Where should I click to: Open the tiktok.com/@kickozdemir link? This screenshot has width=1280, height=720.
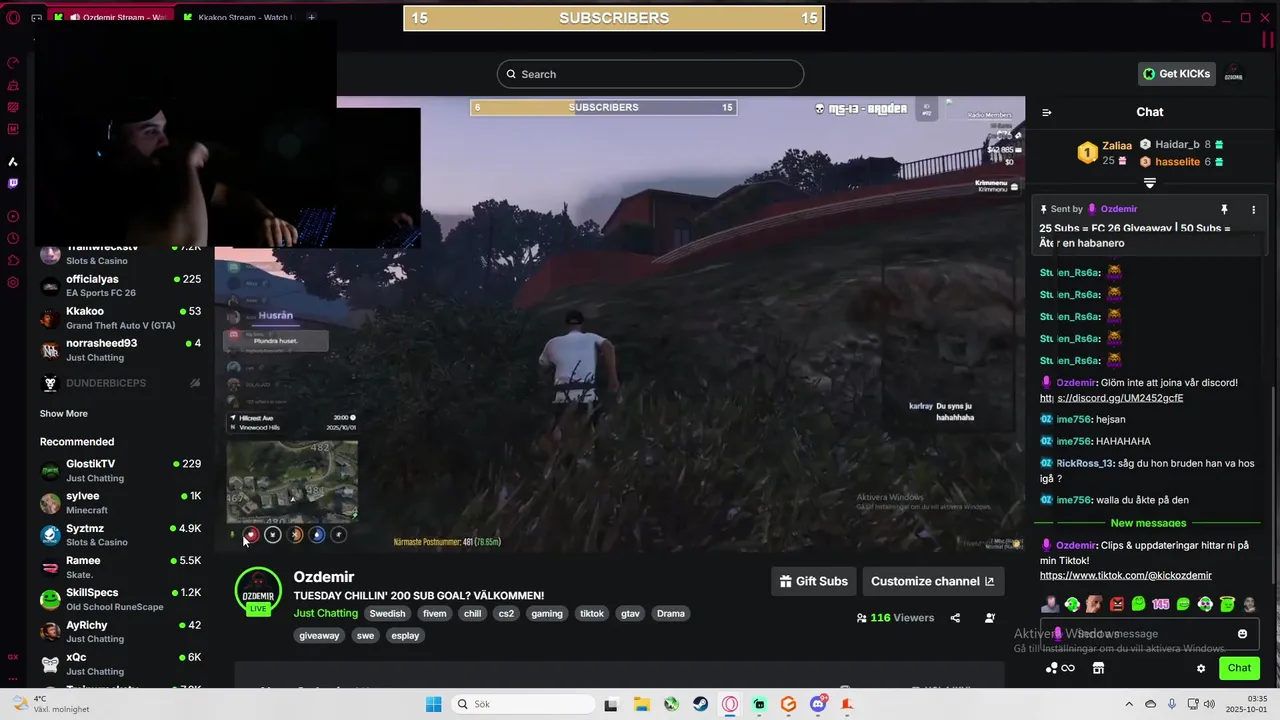(x=1126, y=576)
